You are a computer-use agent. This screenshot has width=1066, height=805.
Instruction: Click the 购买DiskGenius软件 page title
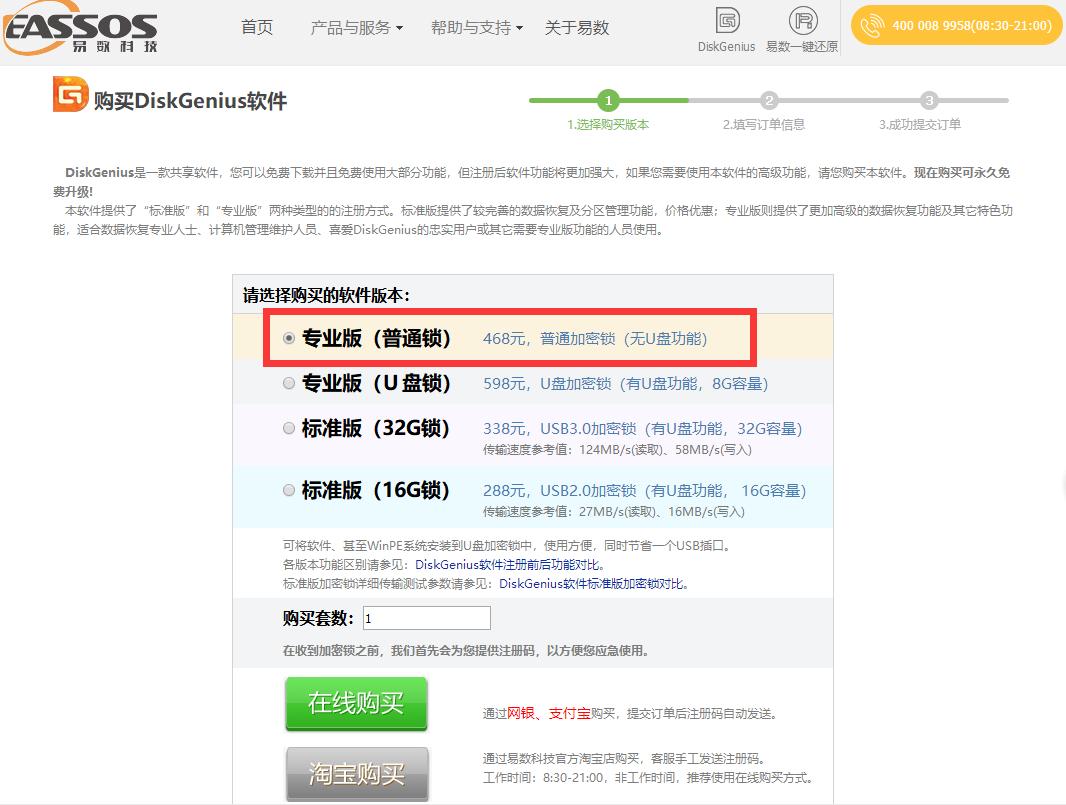(x=190, y=101)
